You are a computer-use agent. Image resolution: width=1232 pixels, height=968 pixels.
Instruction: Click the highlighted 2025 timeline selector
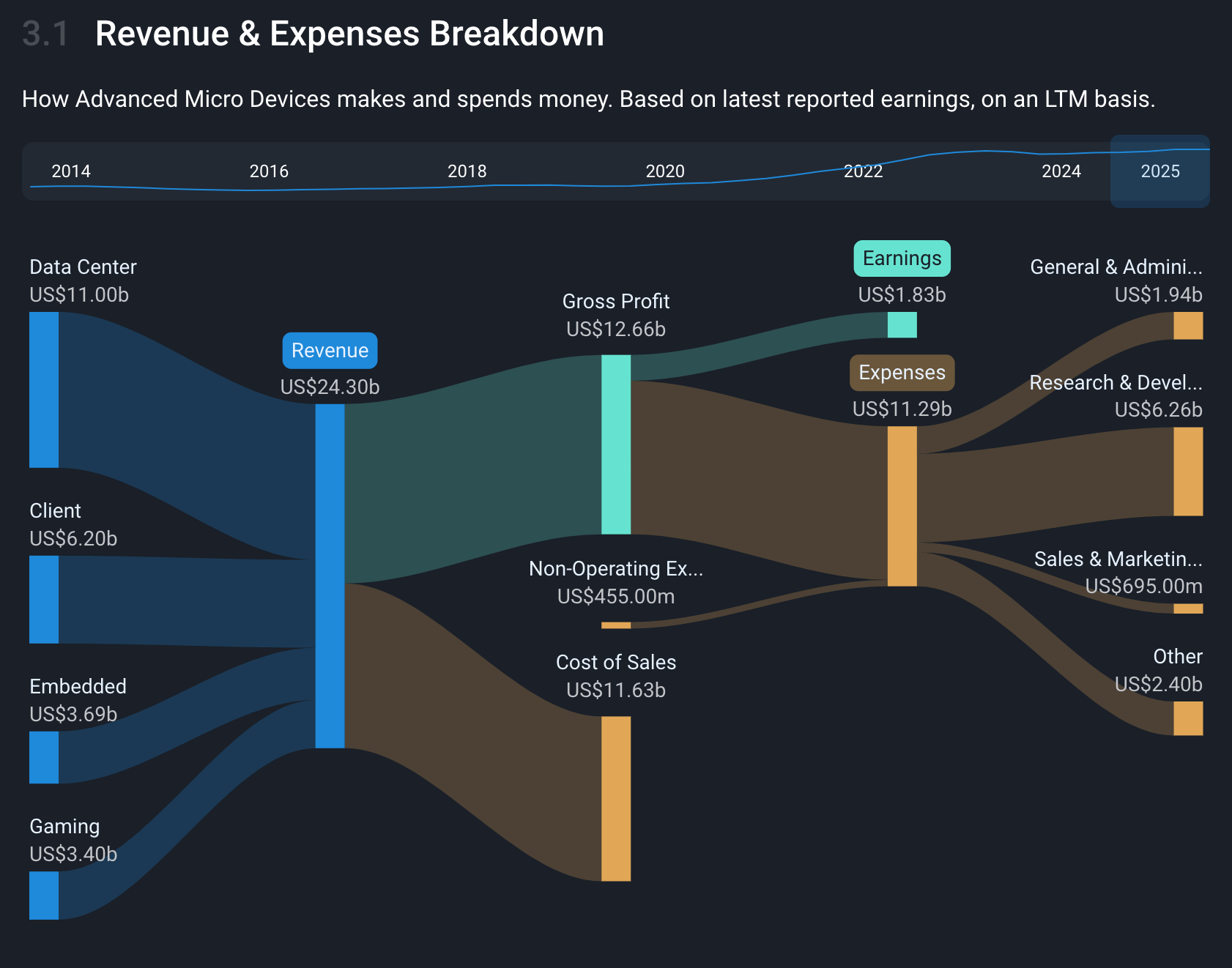(x=1160, y=171)
